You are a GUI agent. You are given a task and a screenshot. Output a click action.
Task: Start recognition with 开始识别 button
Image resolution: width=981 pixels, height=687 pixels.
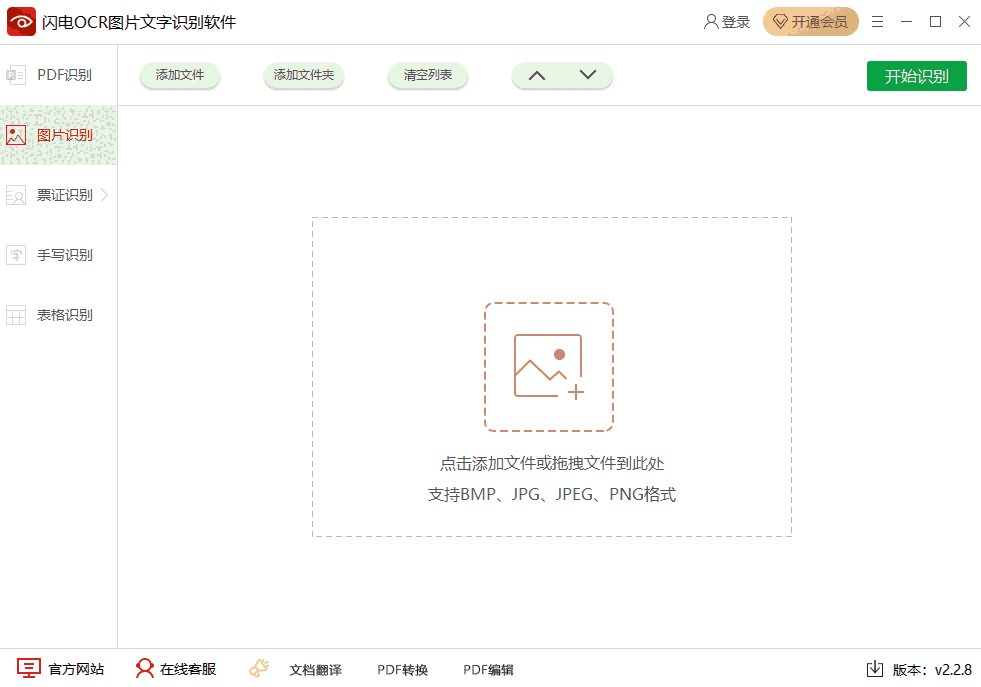tap(916, 75)
